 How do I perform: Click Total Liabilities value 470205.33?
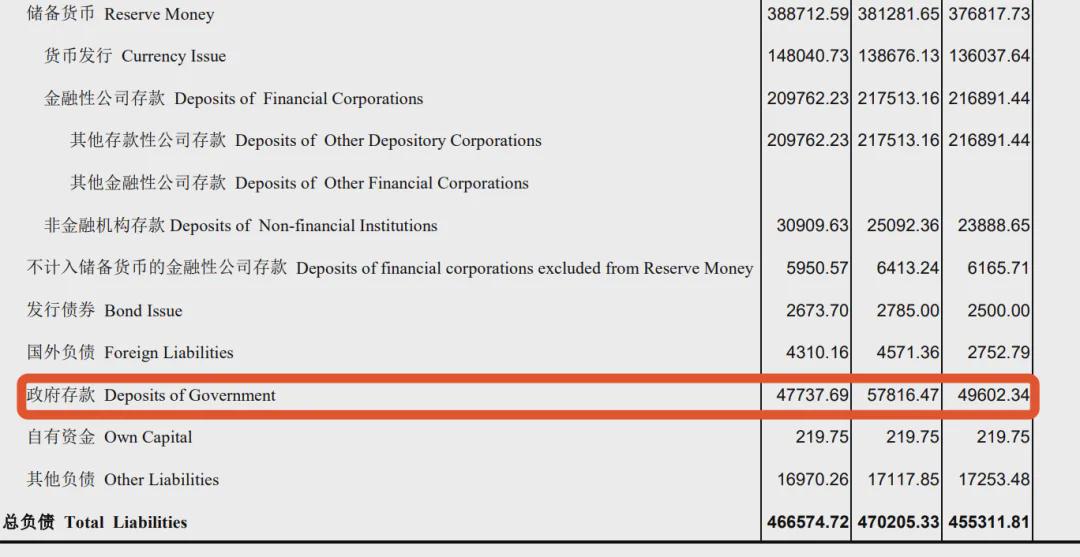click(898, 522)
